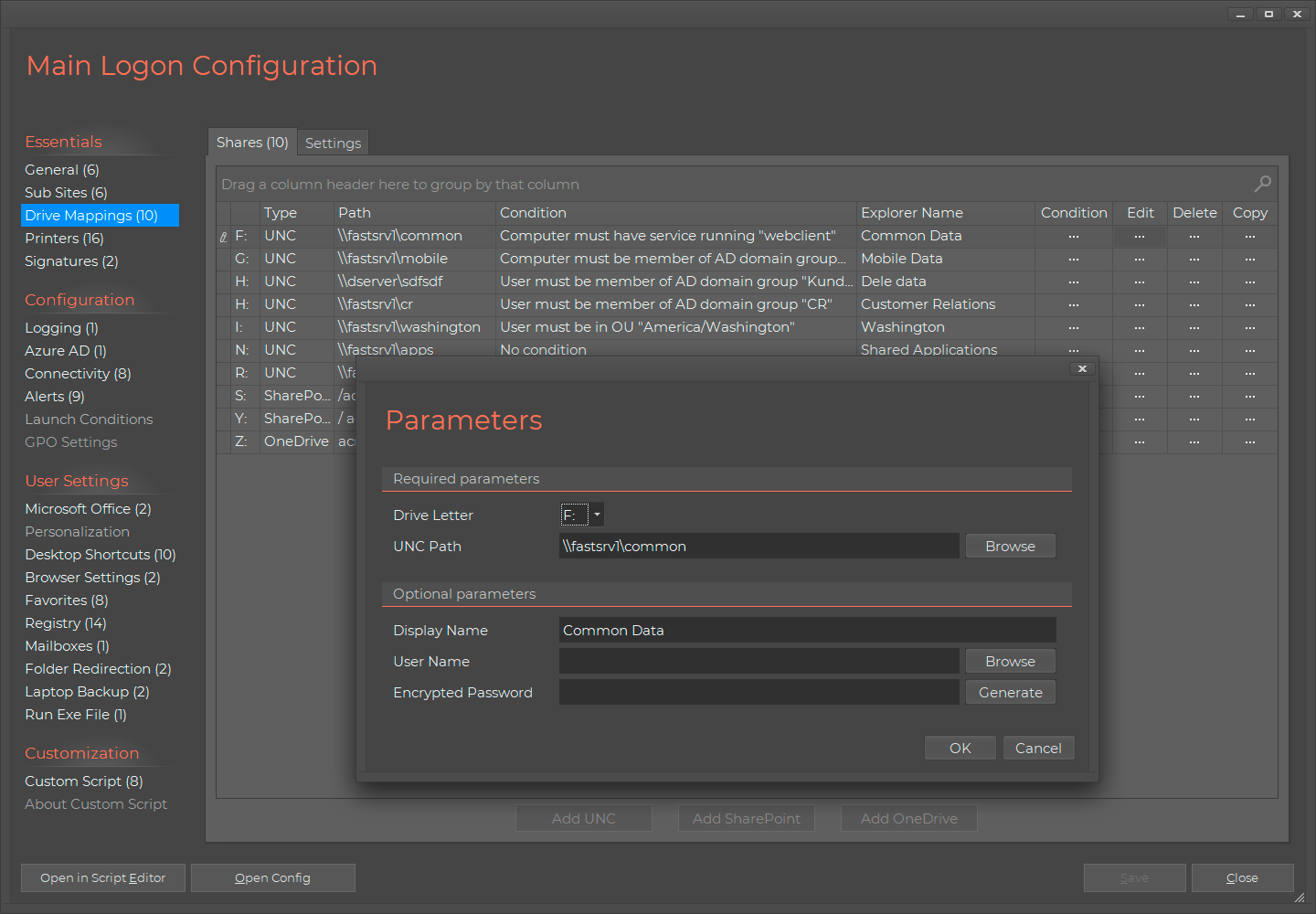
Task: Click the User Name input field
Action: coord(759,661)
